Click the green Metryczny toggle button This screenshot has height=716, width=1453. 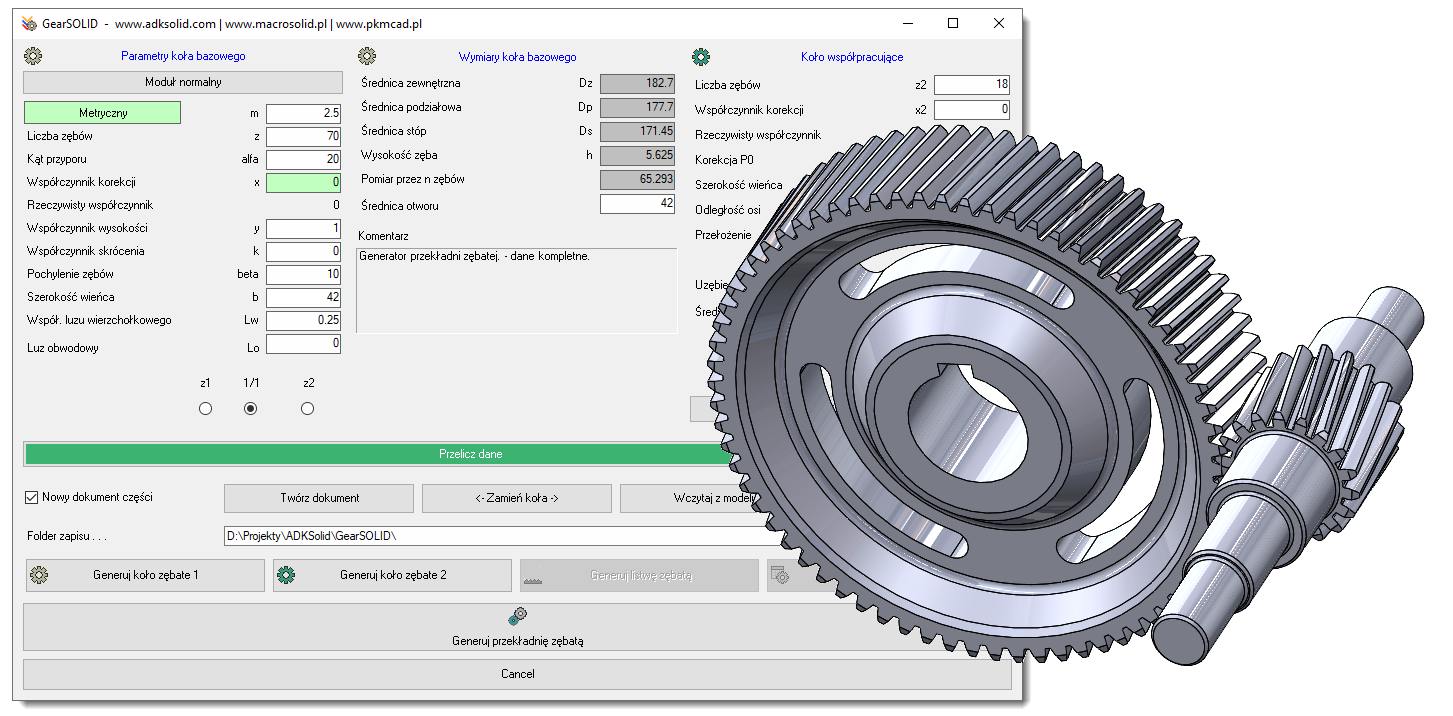tap(102, 113)
